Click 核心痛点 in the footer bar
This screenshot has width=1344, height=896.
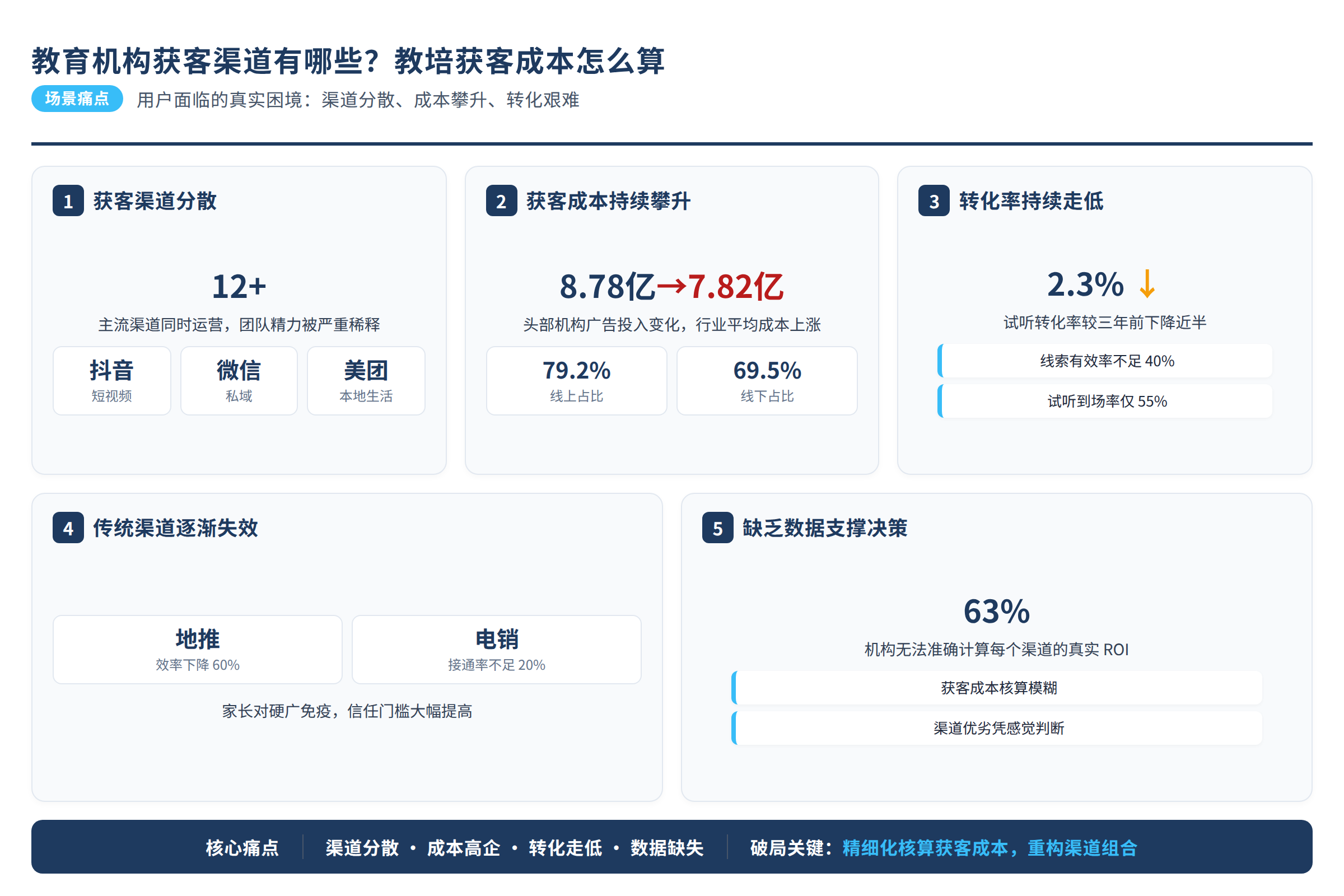[242, 848]
